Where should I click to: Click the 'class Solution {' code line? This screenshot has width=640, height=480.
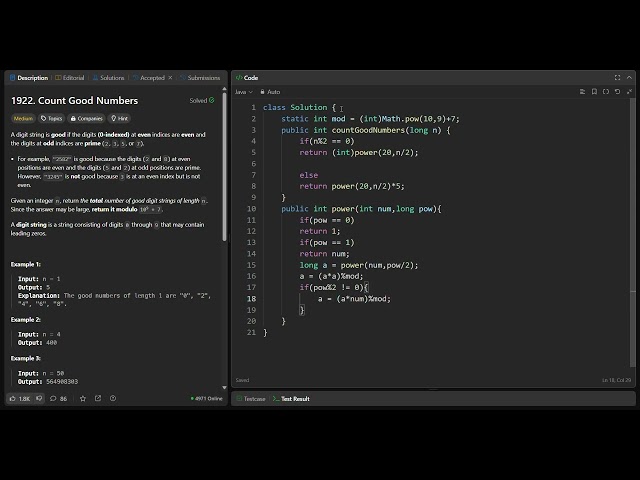[299, 107]
